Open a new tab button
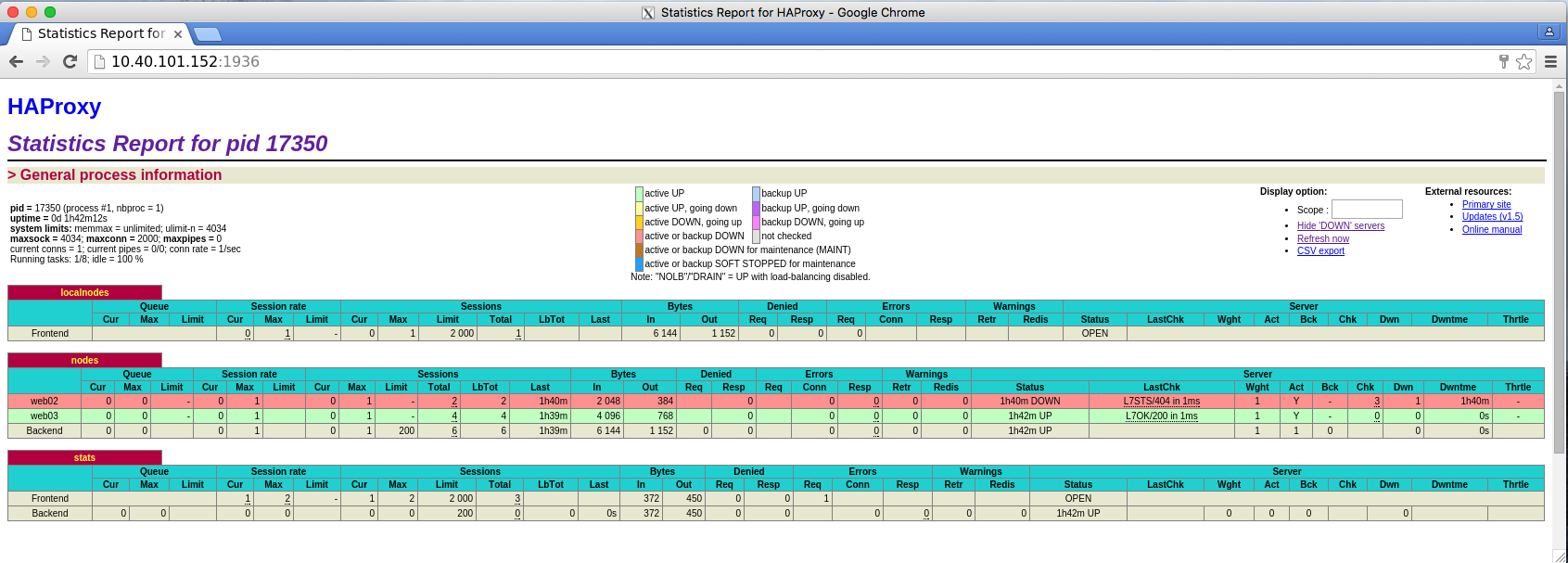The image size is (1568, 563). coord(208,34)
